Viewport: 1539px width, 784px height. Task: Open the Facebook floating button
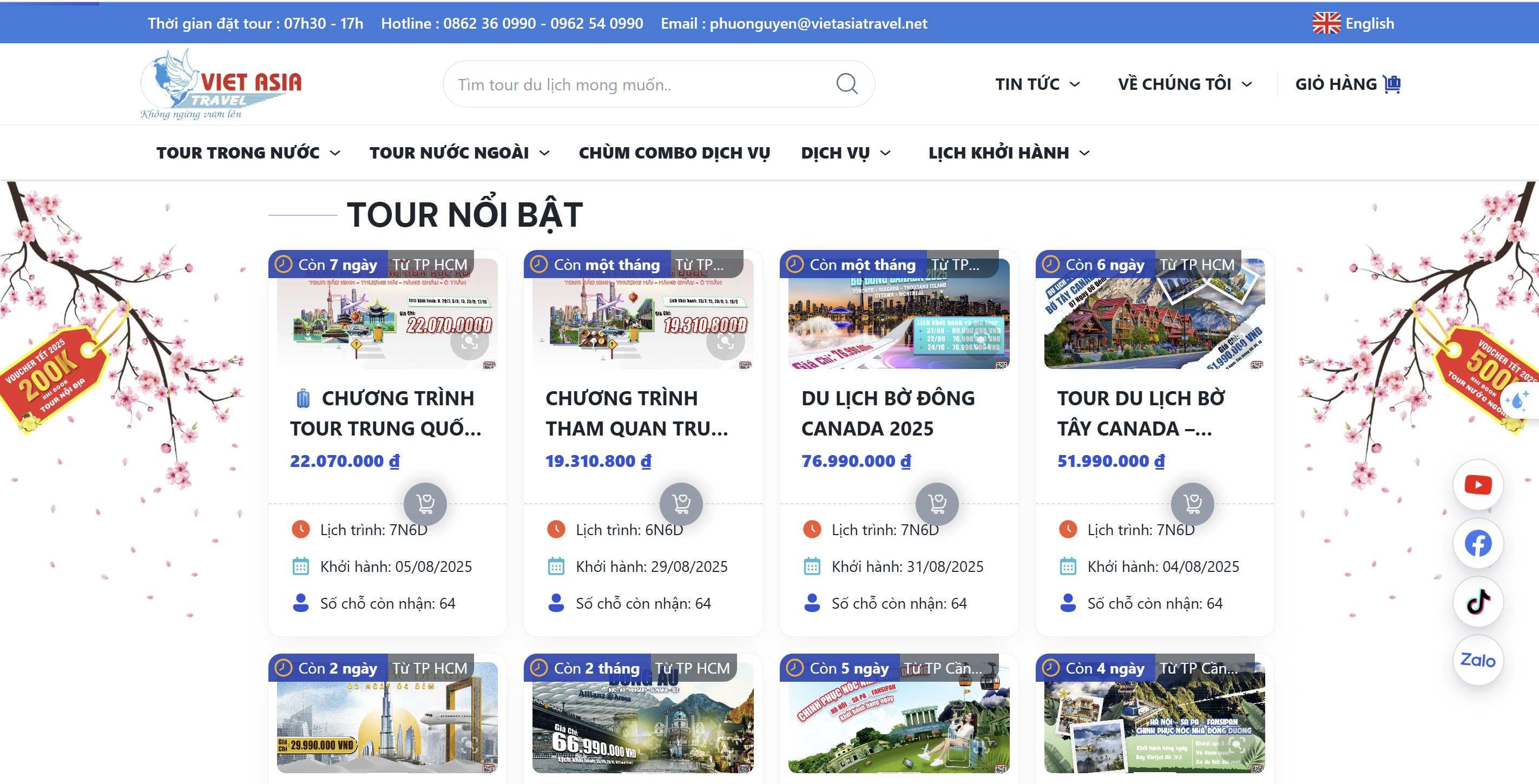click(x=1478, y=543)
